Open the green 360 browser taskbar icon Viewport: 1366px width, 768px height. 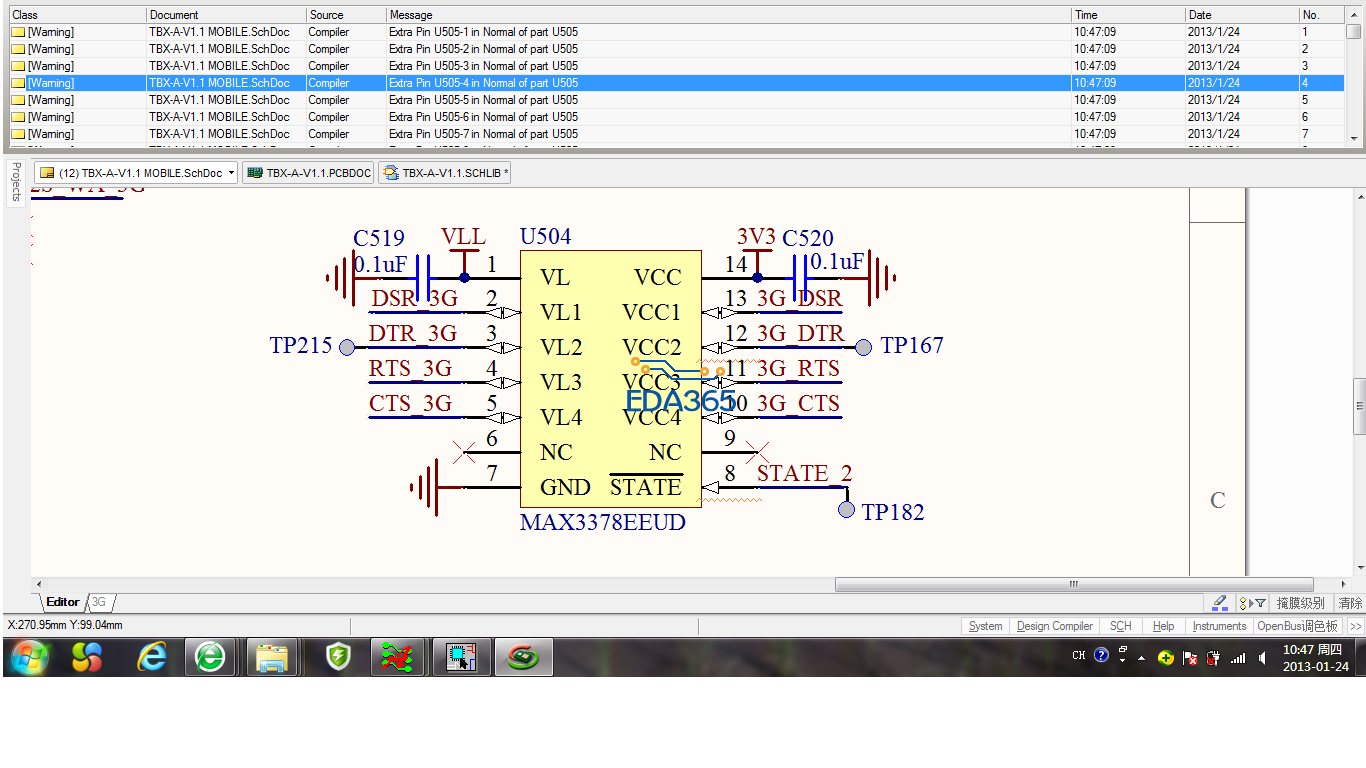pyautogui.click(x=210, y=657)
